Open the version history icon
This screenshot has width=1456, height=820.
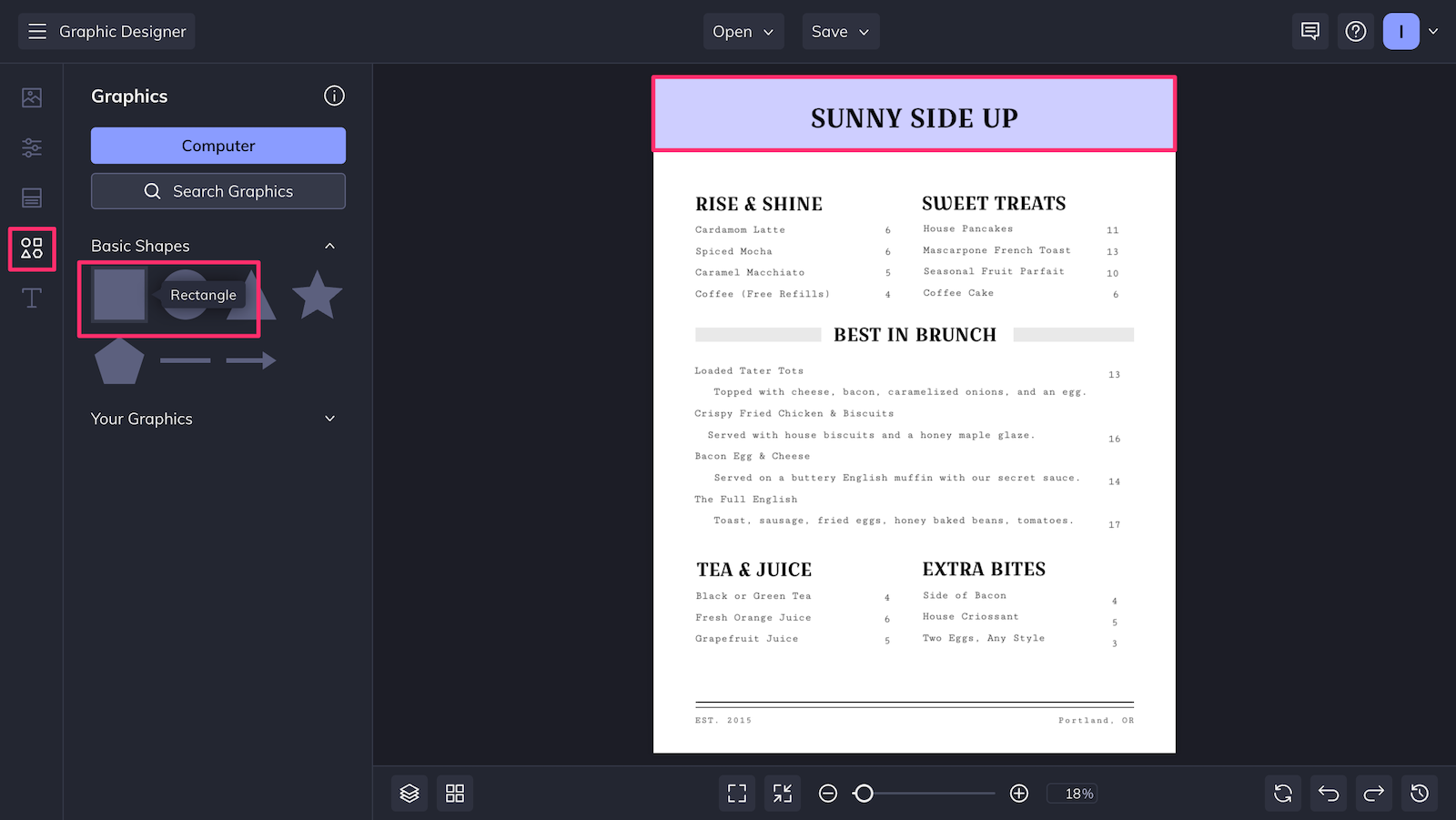click(1420, 793)
